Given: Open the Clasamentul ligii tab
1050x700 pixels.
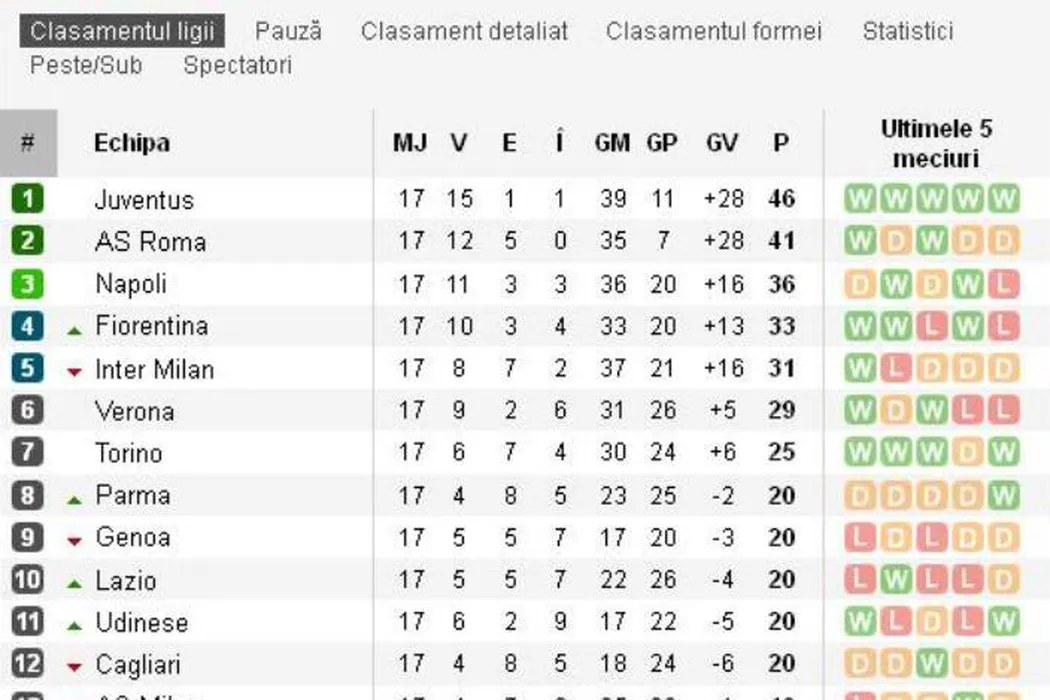Looking at the screenshot, I should (122, 31).
